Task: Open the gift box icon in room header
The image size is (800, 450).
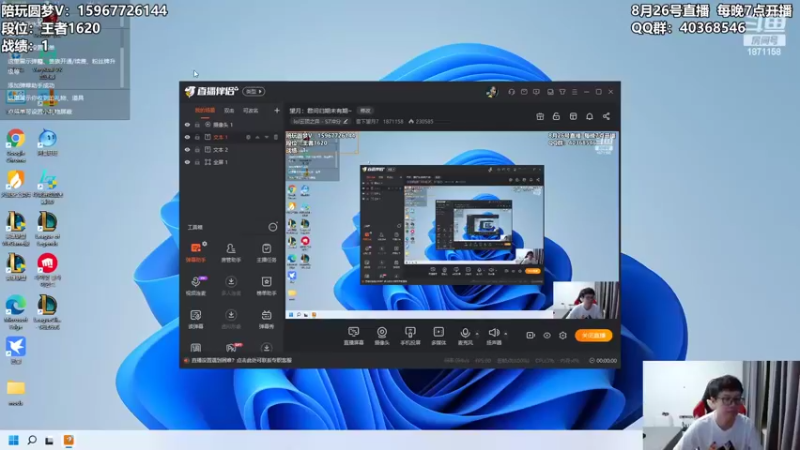Action: click(x=540, y=116)
